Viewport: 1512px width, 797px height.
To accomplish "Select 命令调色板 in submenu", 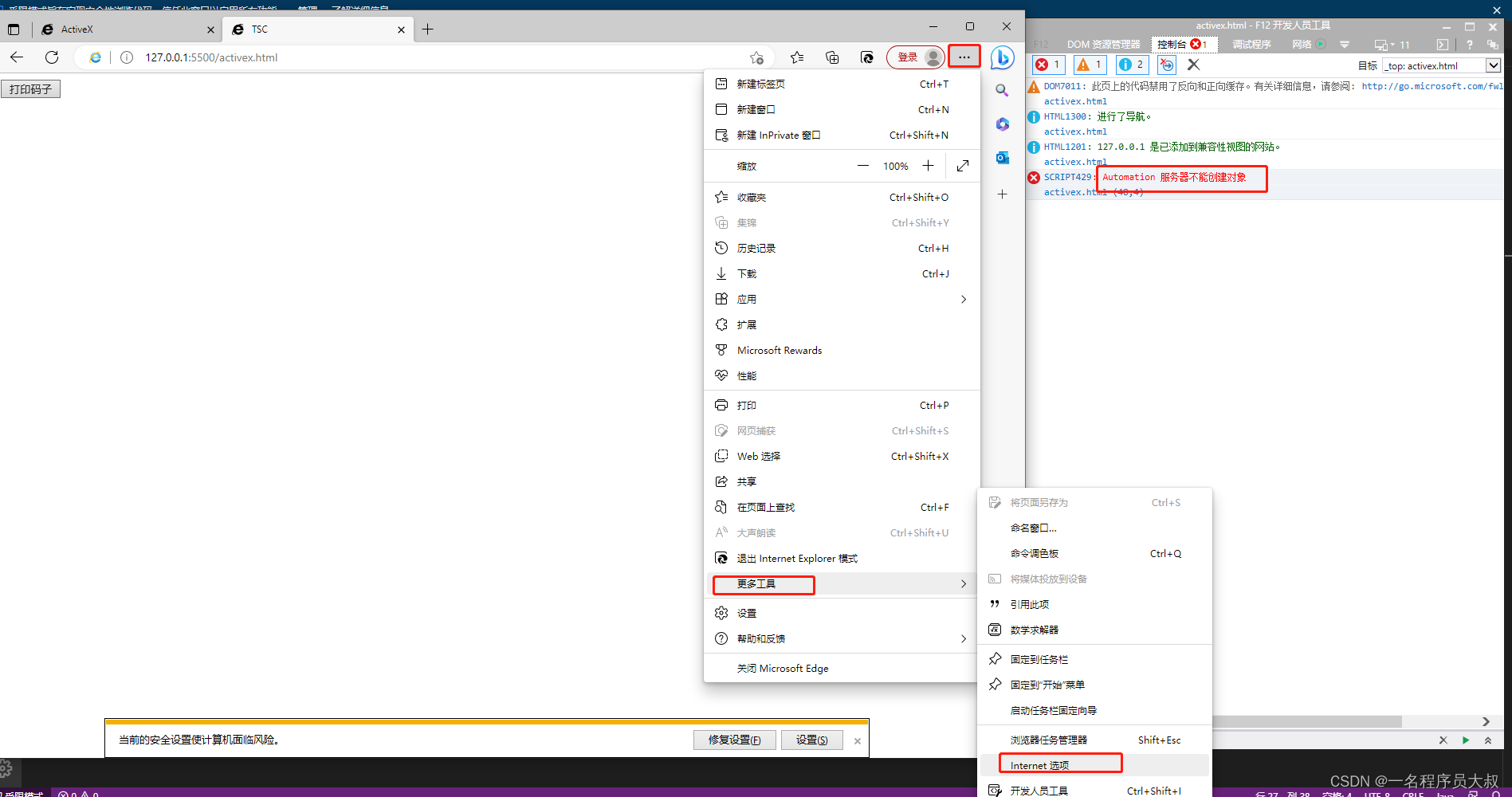I will click(1094, 553).
